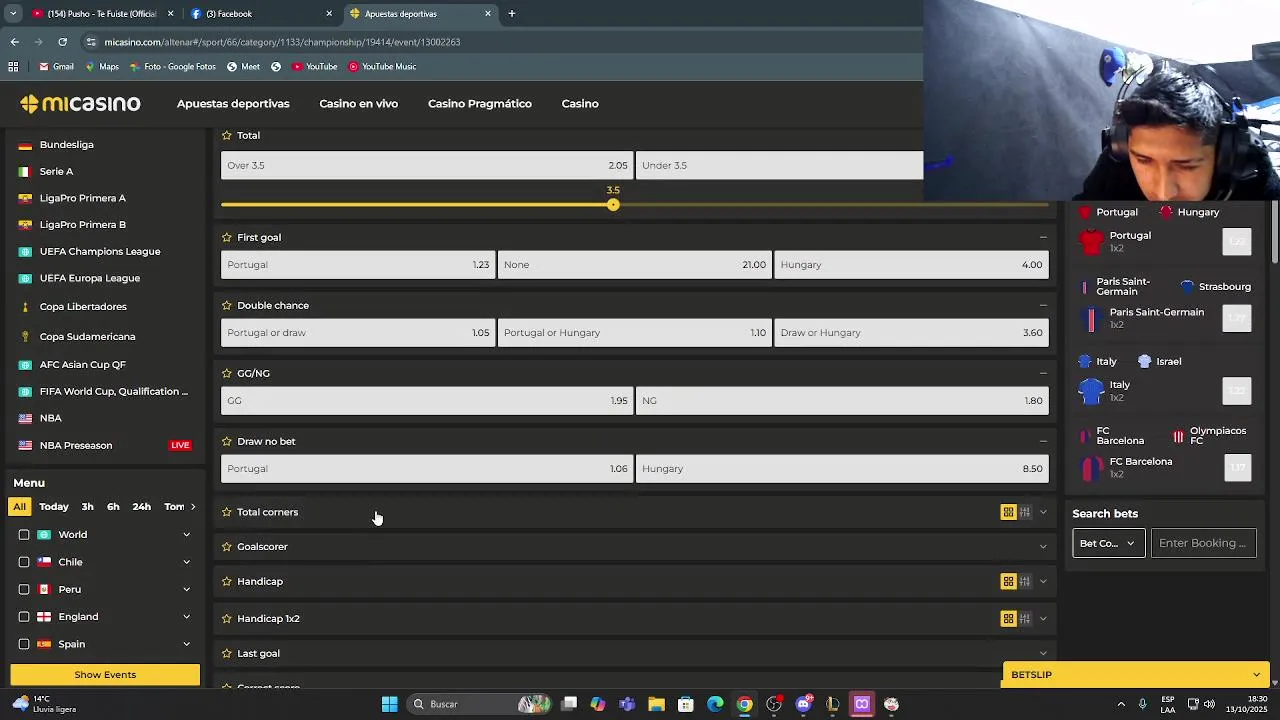Check the Chile region checkbox
The height and width of the screenshot is (720, 1280).
tap(24, 562)
